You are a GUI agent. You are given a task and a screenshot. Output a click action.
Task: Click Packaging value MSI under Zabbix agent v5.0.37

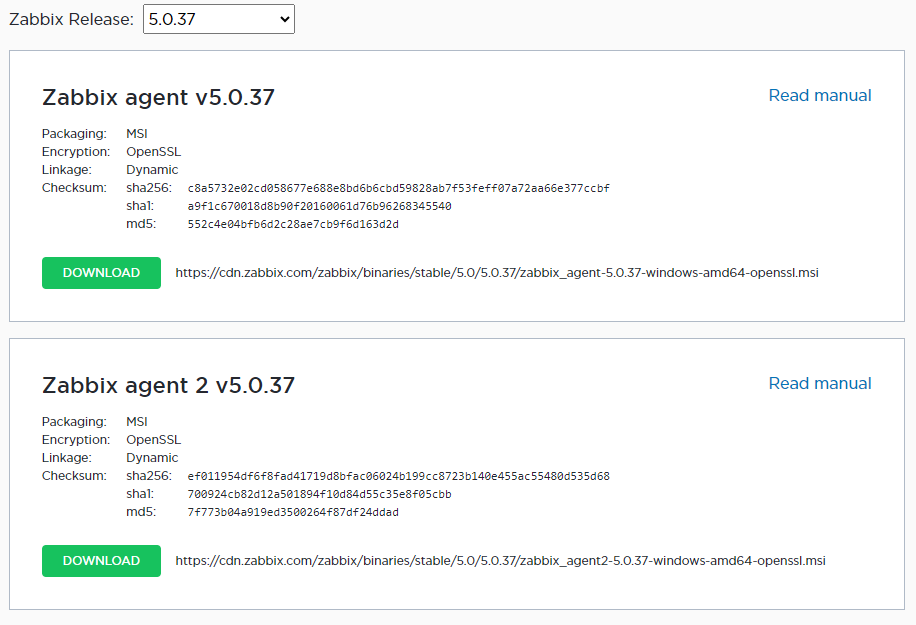pos(137,134)
